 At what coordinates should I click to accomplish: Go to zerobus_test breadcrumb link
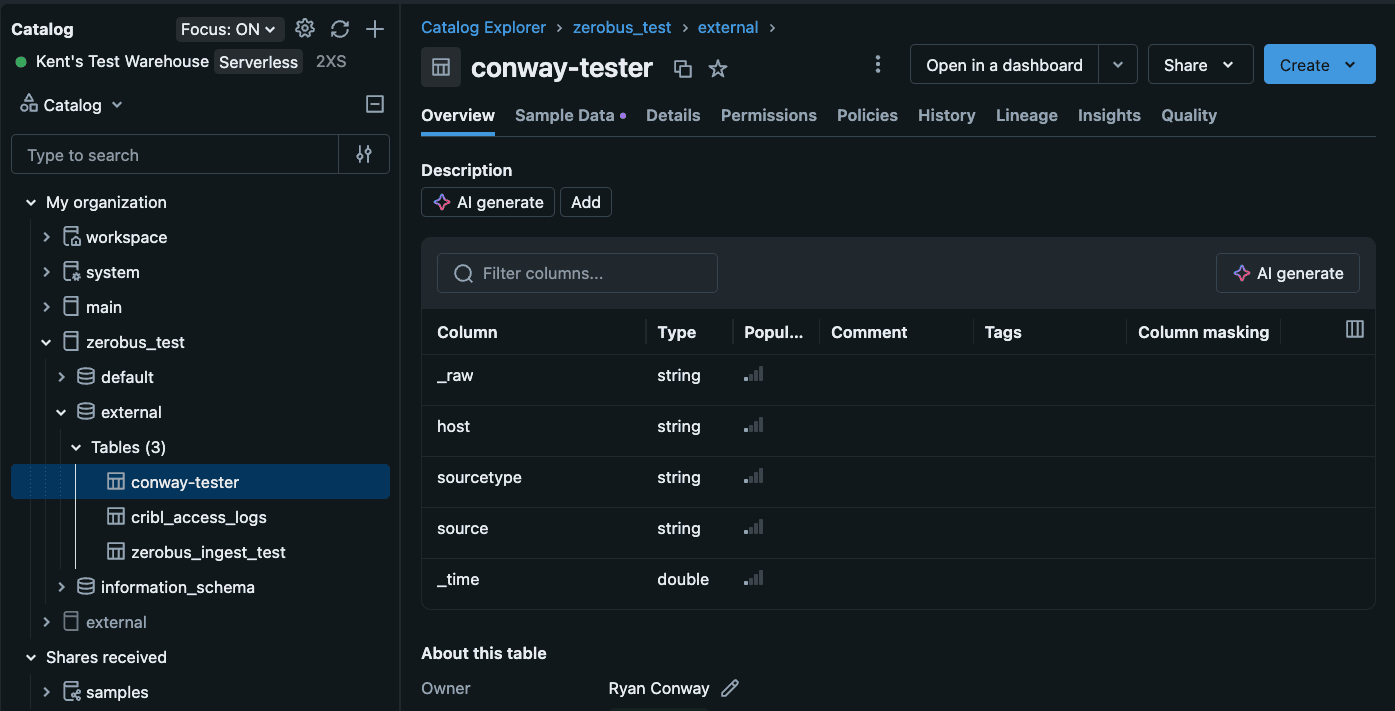tap(622, 27)
